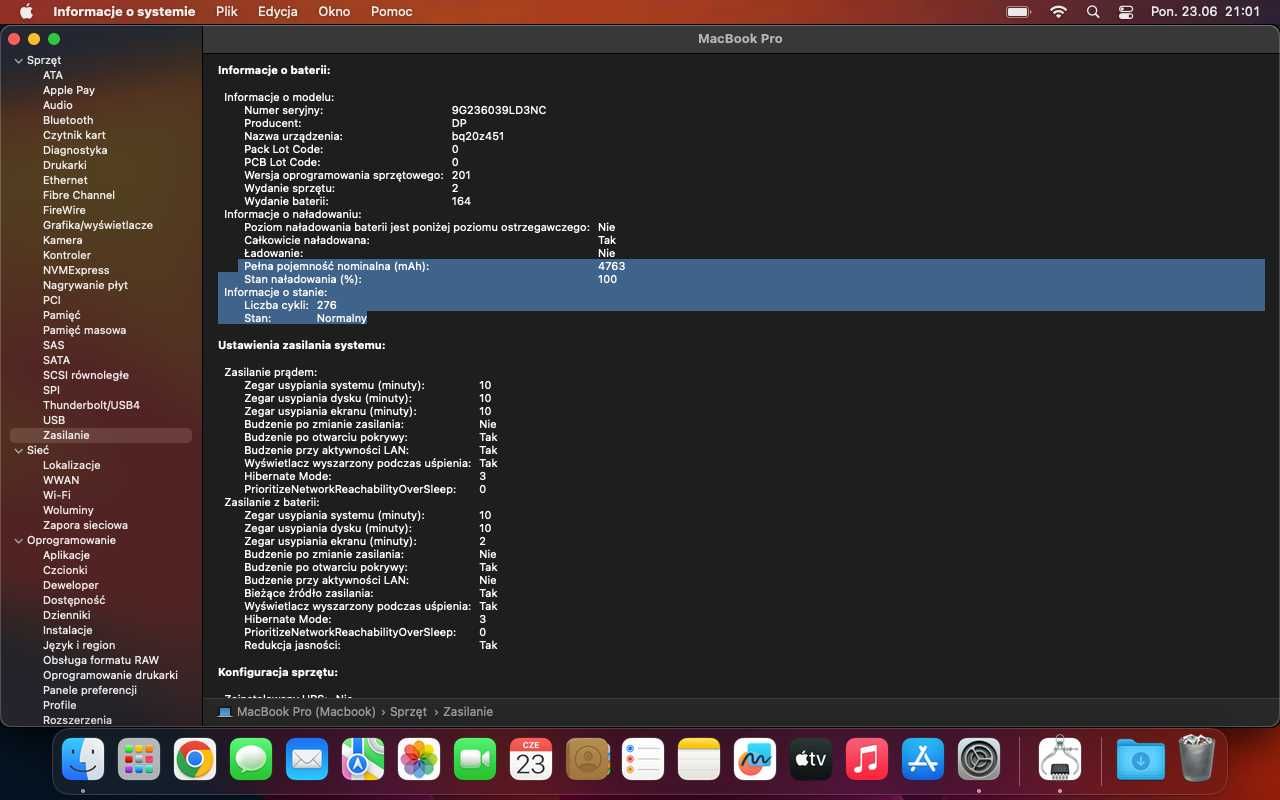Select NVMExpress in the sidebar
Image resolution: width=1280 pixels, height=800 pixels.
(x=76, y=270)
